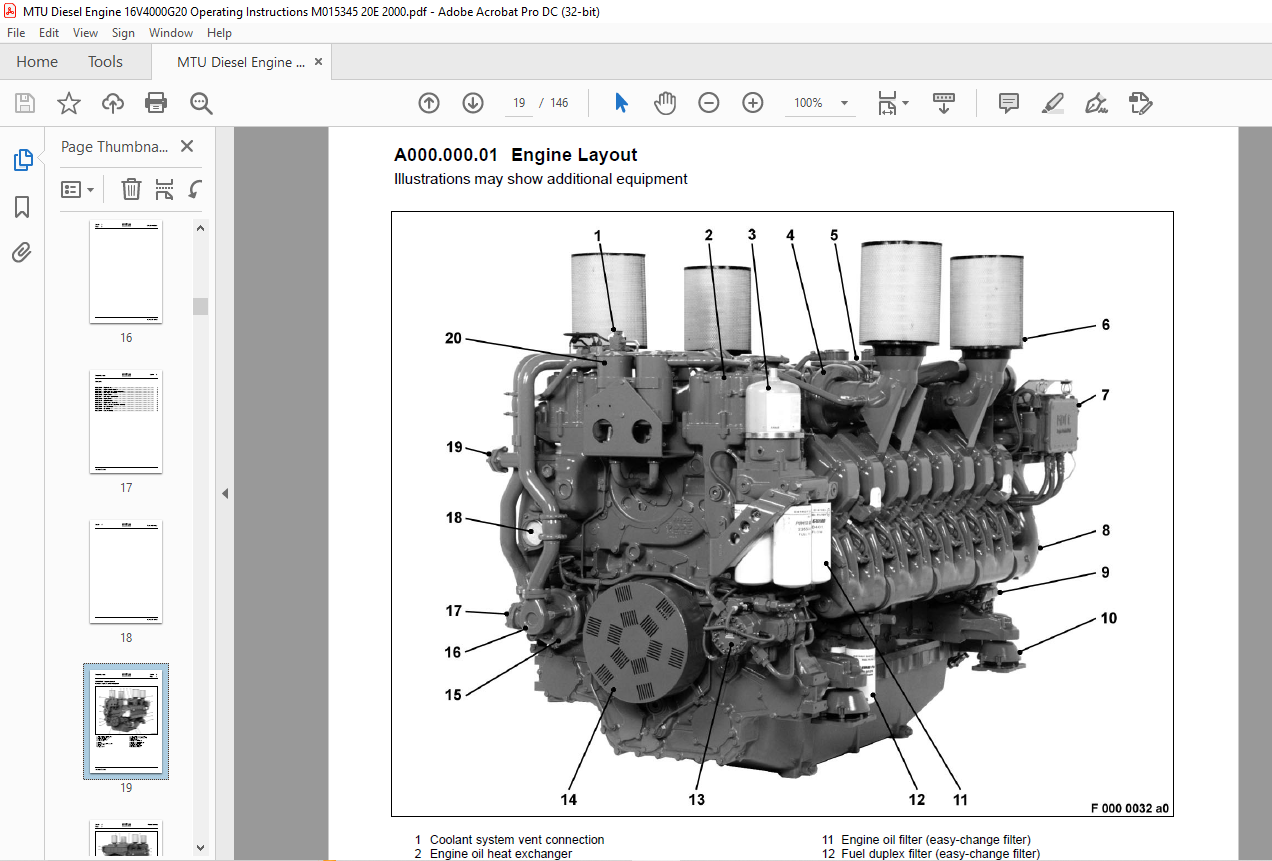Select the page 16 thumbnail

pos(126,272)
